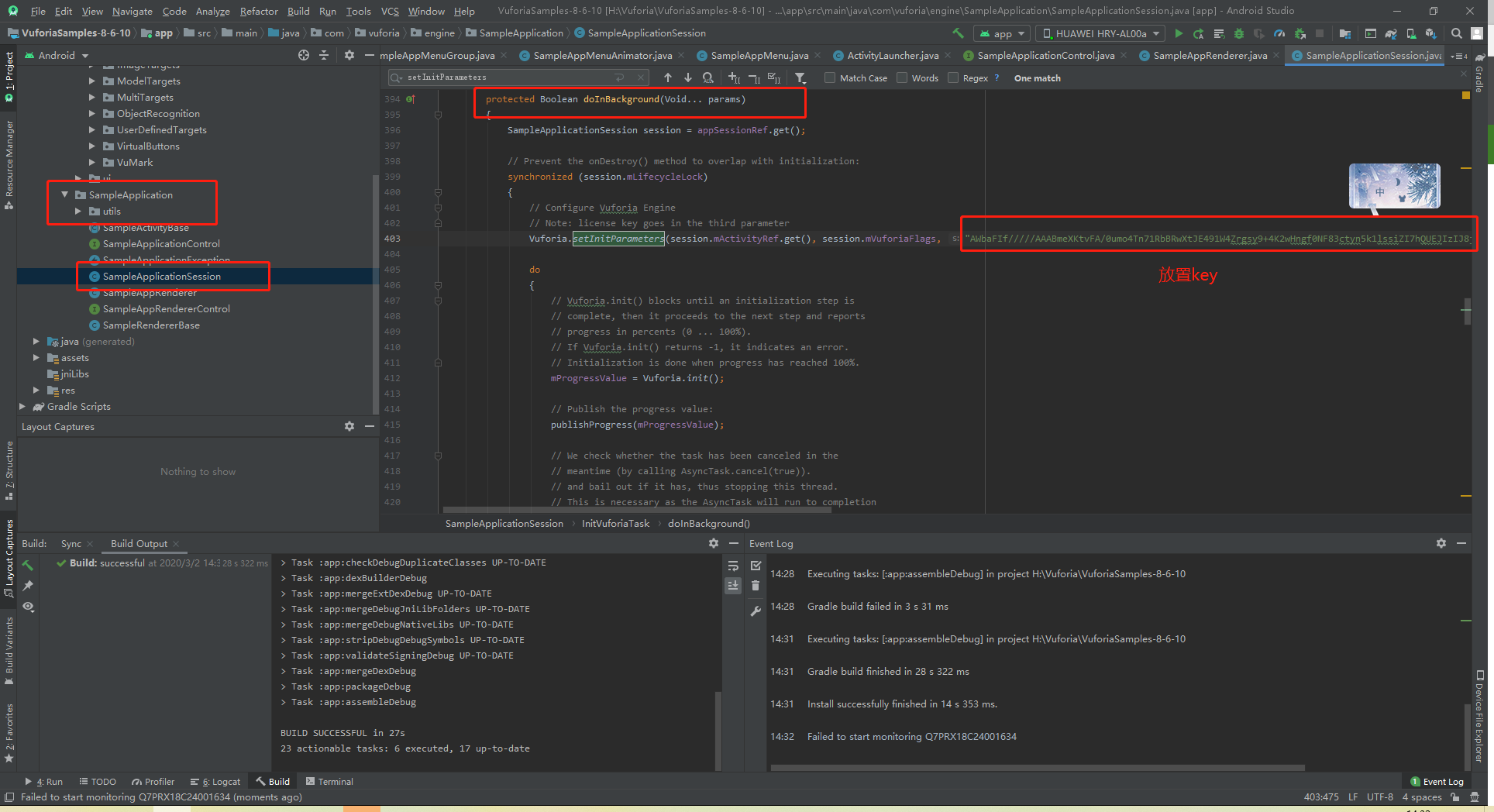Click Scroll to End icon in Build output
This screenshot has width=1494, height=812.
[733, 585]
